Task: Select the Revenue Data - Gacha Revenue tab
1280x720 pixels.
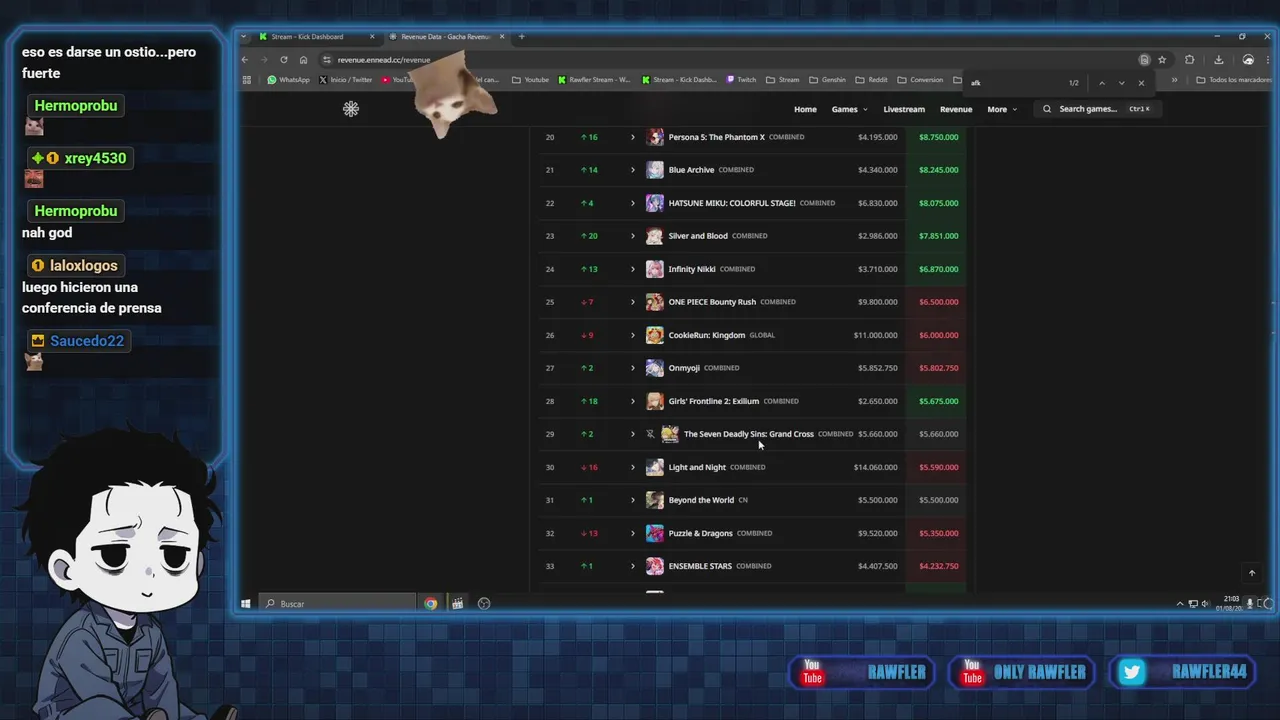Action: (446, 37)
